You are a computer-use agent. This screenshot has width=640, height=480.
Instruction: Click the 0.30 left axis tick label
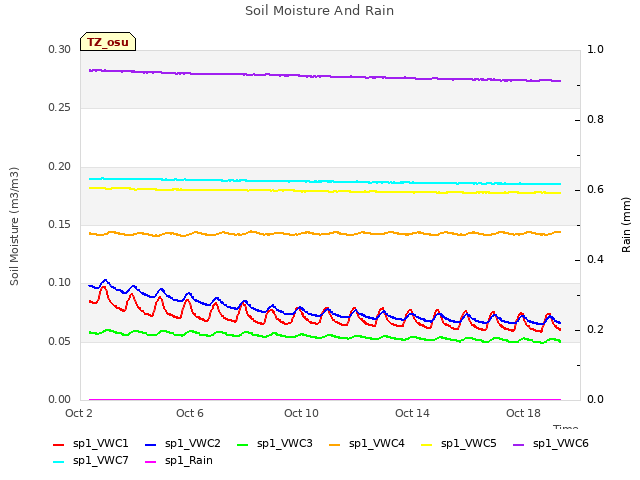coord(60,49)
